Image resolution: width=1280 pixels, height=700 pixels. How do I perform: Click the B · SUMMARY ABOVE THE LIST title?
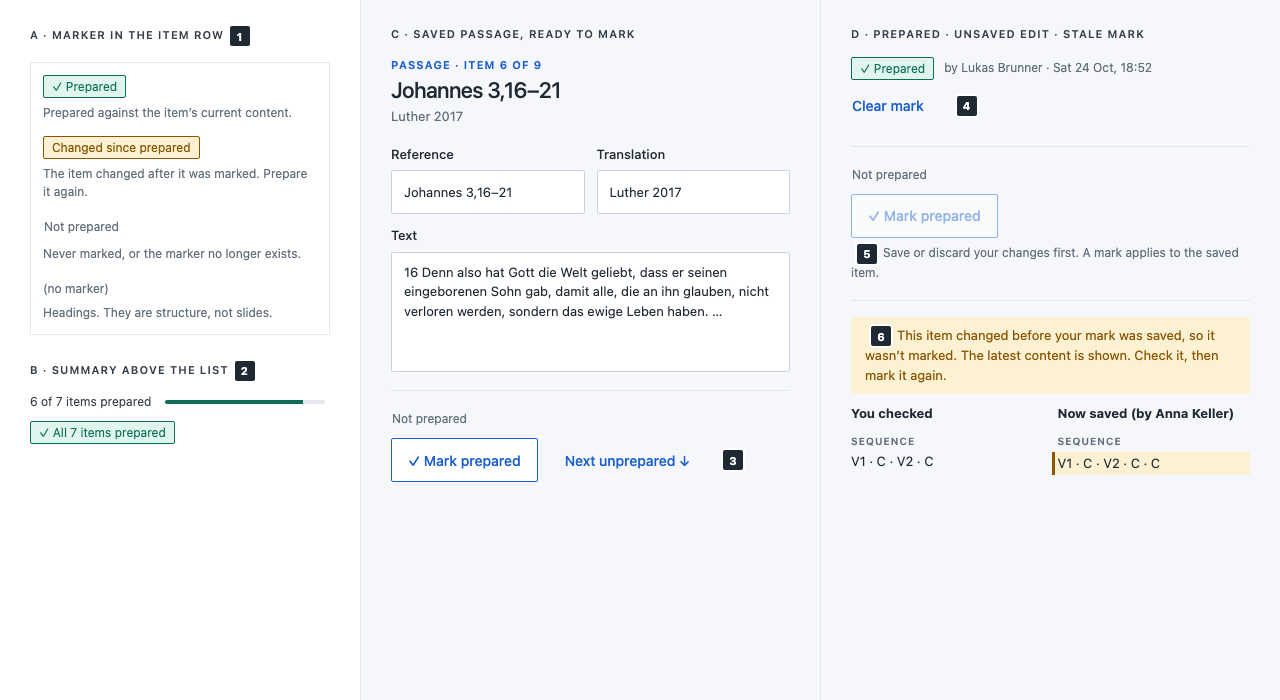[129, 370]
